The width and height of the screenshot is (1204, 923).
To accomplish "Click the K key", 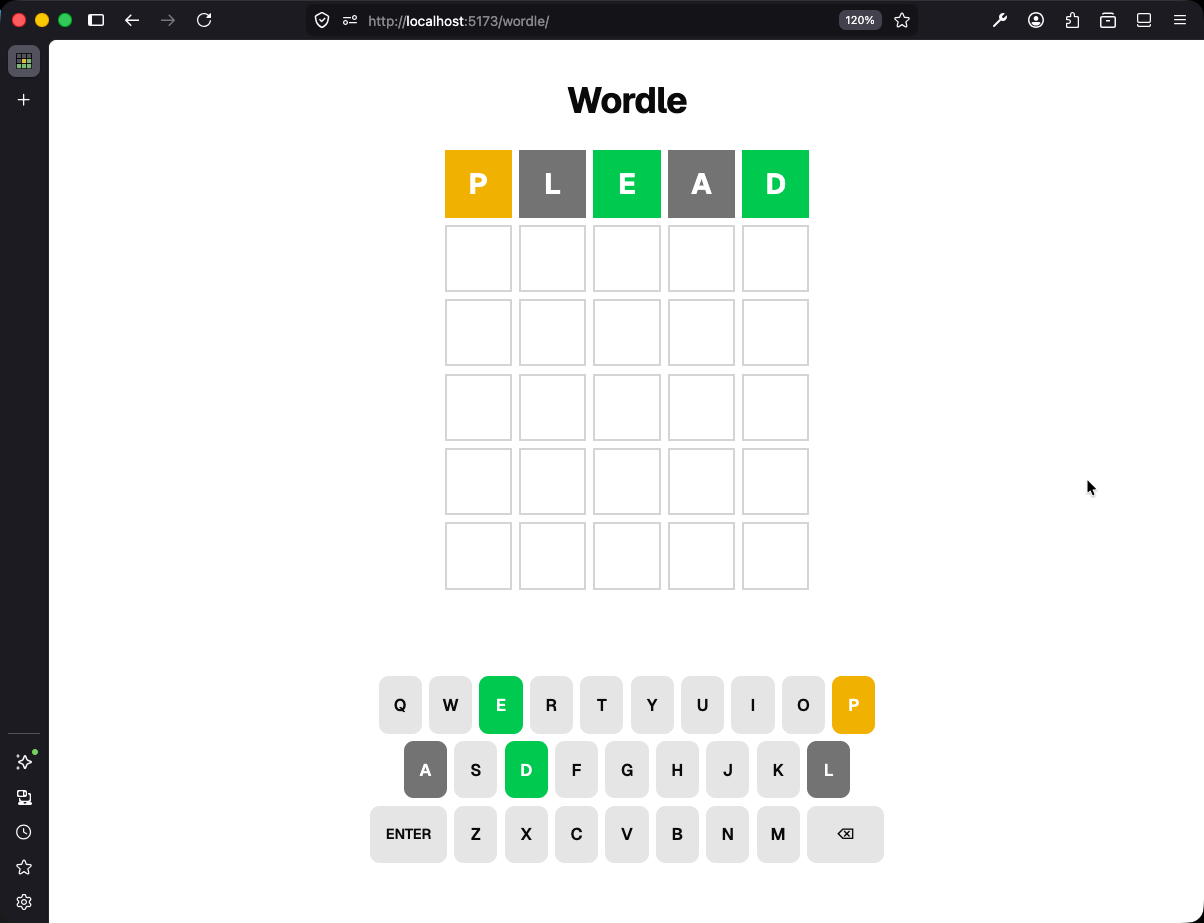I will (778, 770).
